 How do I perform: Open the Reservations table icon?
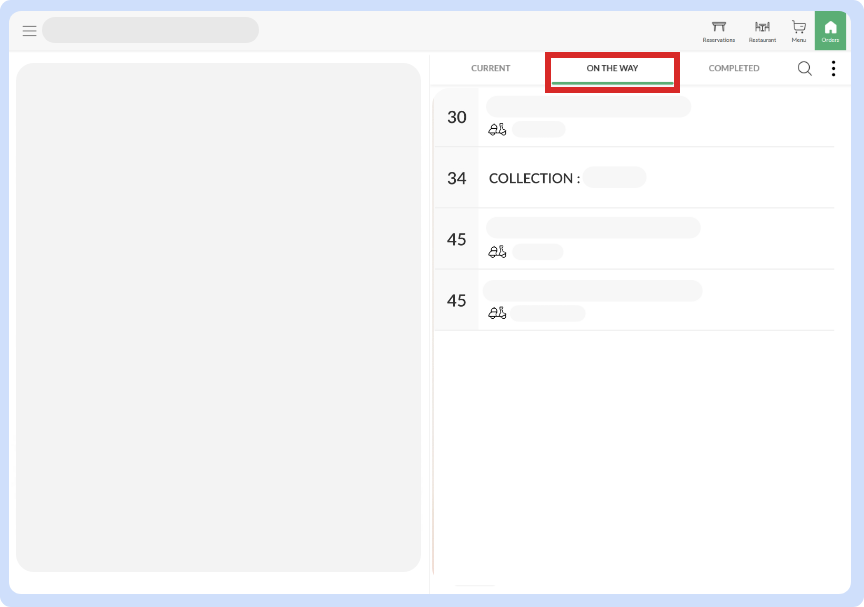(x=718, y=29)
